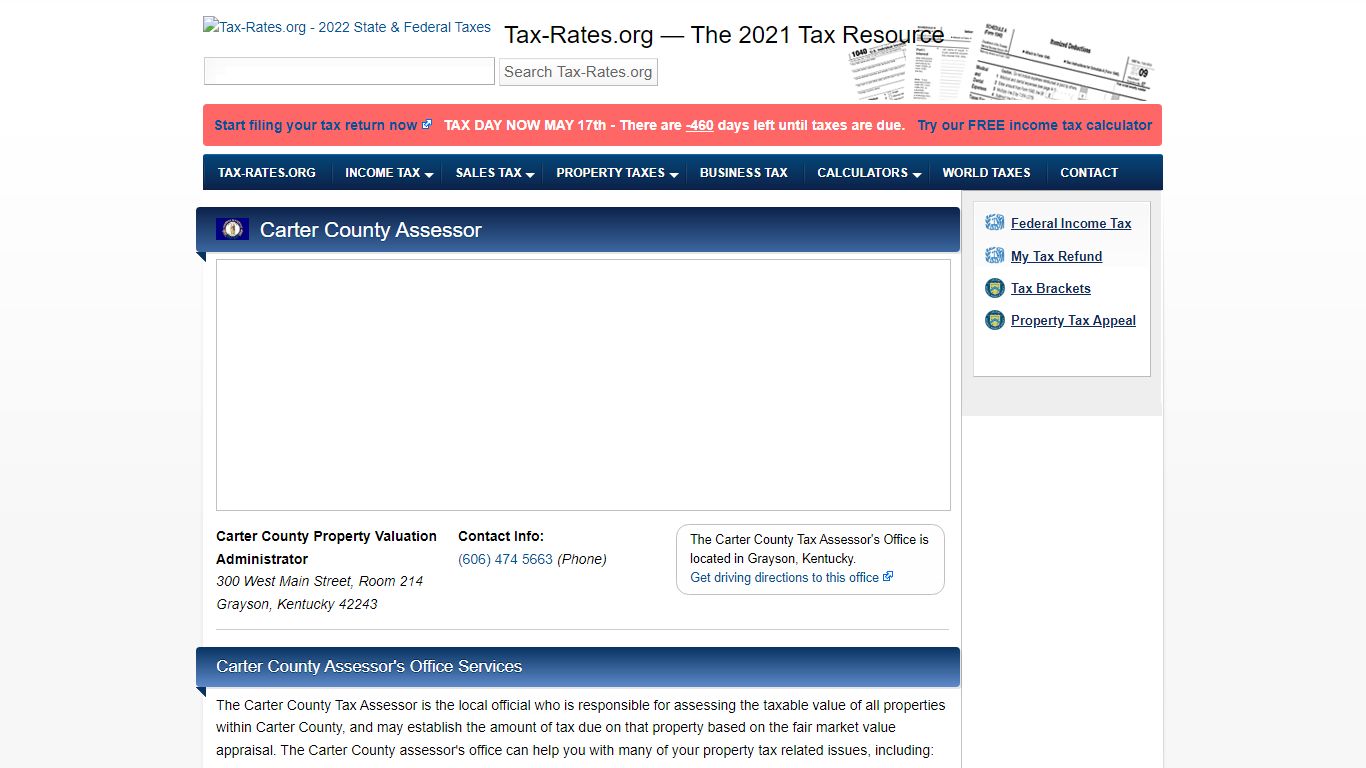Image resolution: width=1366 pixels, height=768 pixels.
Task: Click the external-link icon after driving directions
Action: tap(888, 577)
